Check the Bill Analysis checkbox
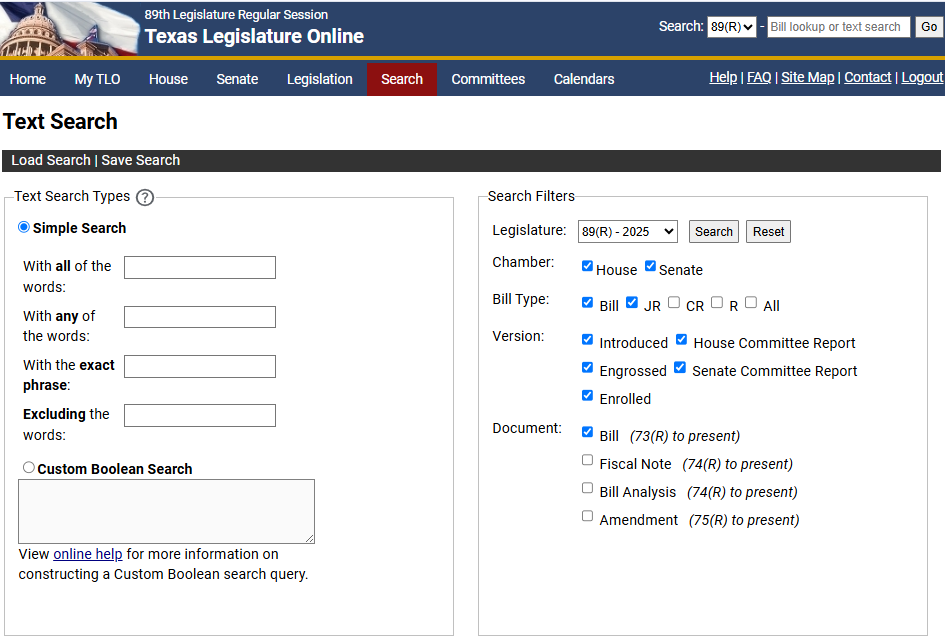 588,489
